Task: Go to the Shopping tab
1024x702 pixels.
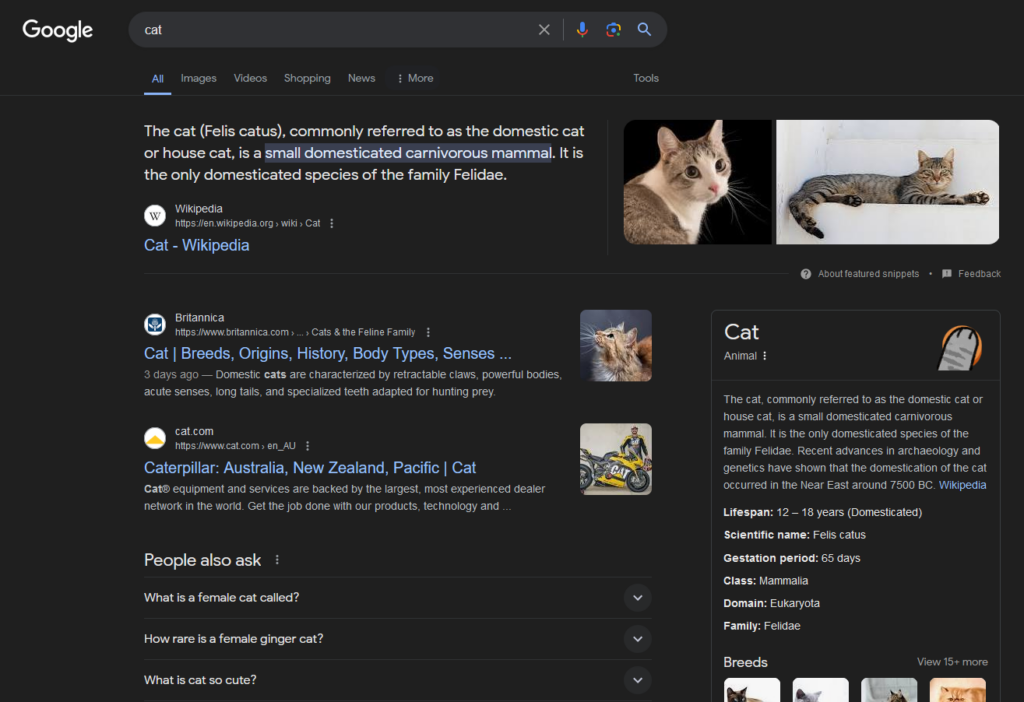Action: pos(307,78)
